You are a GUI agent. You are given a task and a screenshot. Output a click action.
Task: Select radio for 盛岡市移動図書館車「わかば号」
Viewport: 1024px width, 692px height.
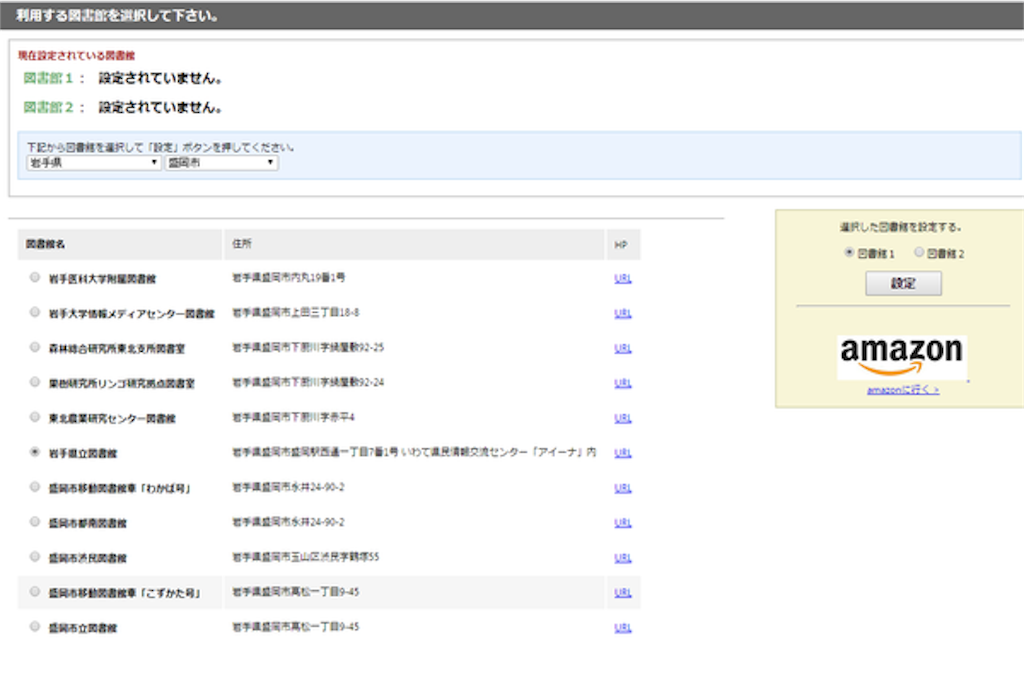click(35, 487)
